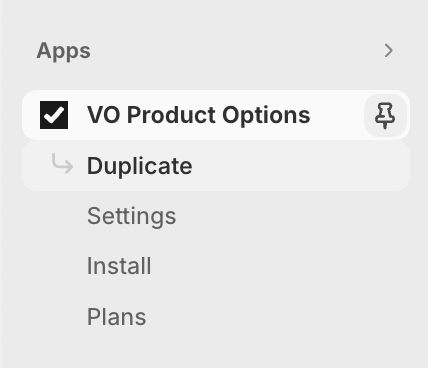Choose Install under VO Product Options
Image resolution: width=428 pixels, height=368 pixels.
pyautogui.click(x=119, y=266)
